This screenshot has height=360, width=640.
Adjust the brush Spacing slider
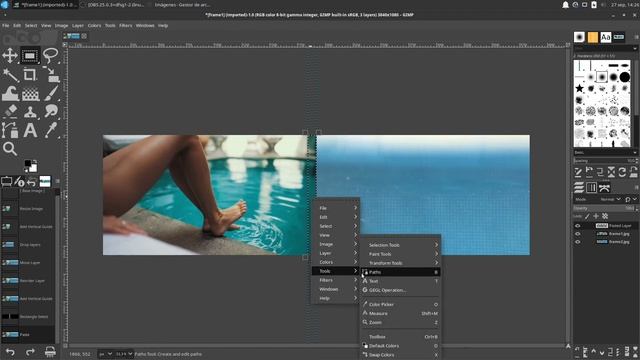tap(605, 160)
